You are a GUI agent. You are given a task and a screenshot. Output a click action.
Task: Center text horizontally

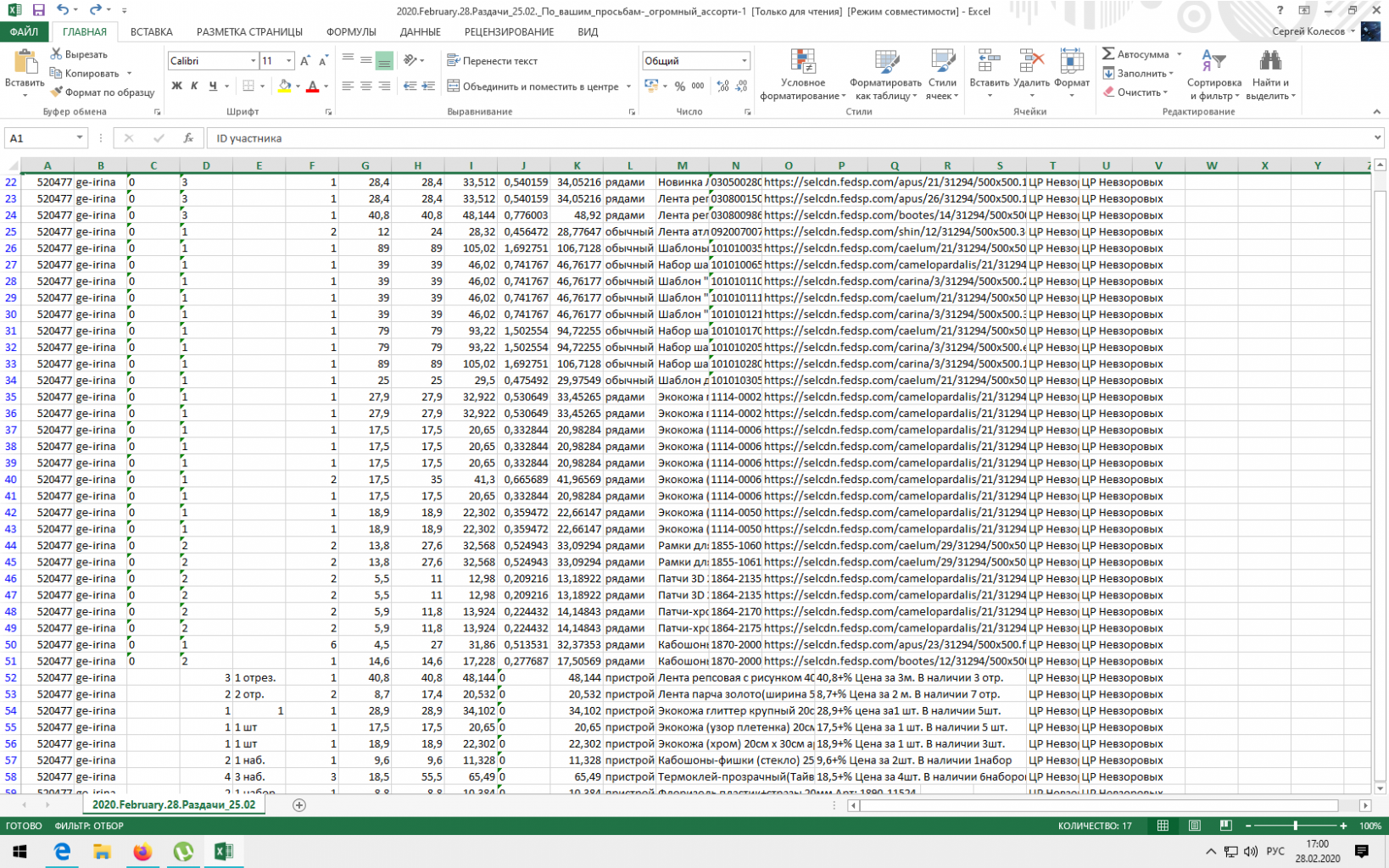coord(366,86)
